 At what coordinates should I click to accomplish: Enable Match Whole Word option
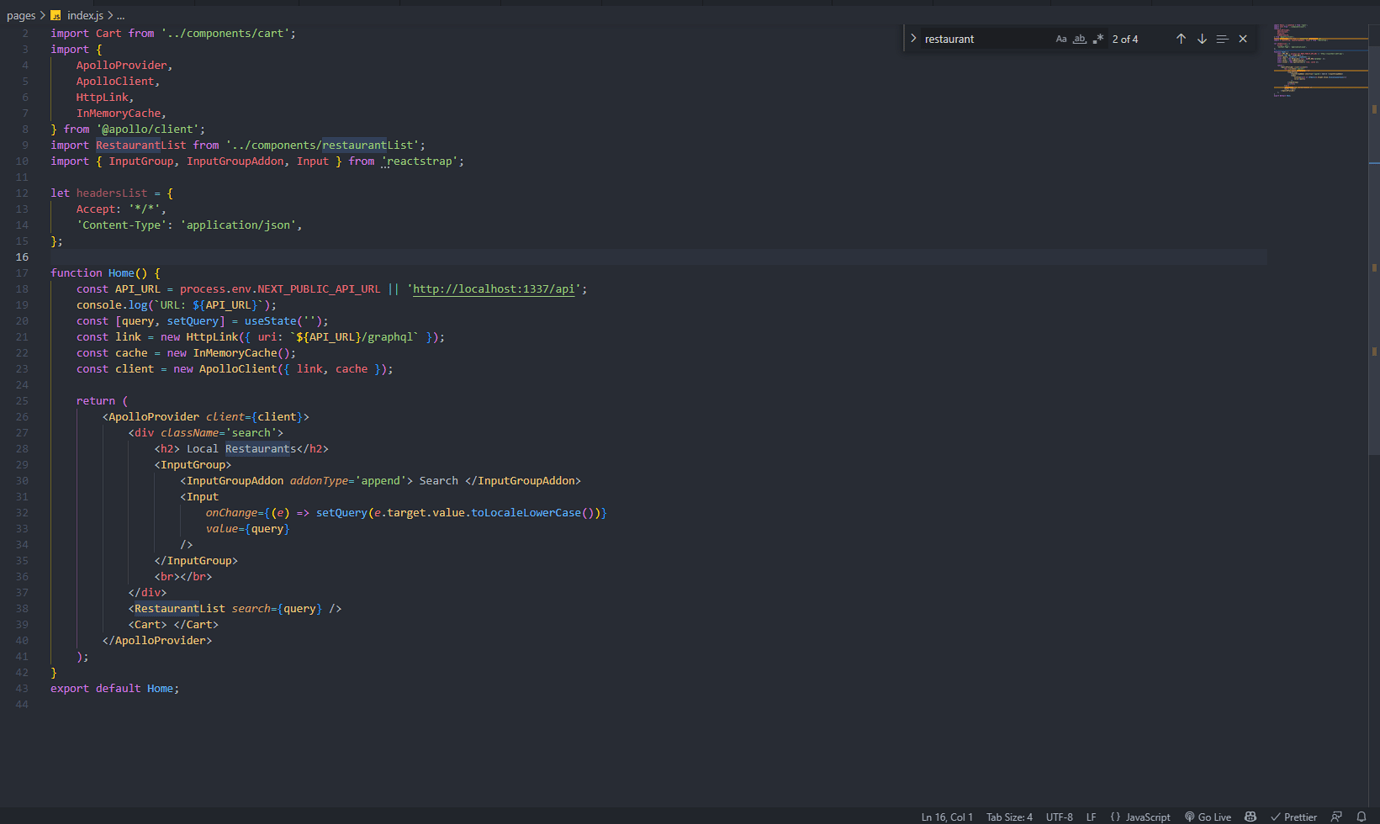[1079, 39]
